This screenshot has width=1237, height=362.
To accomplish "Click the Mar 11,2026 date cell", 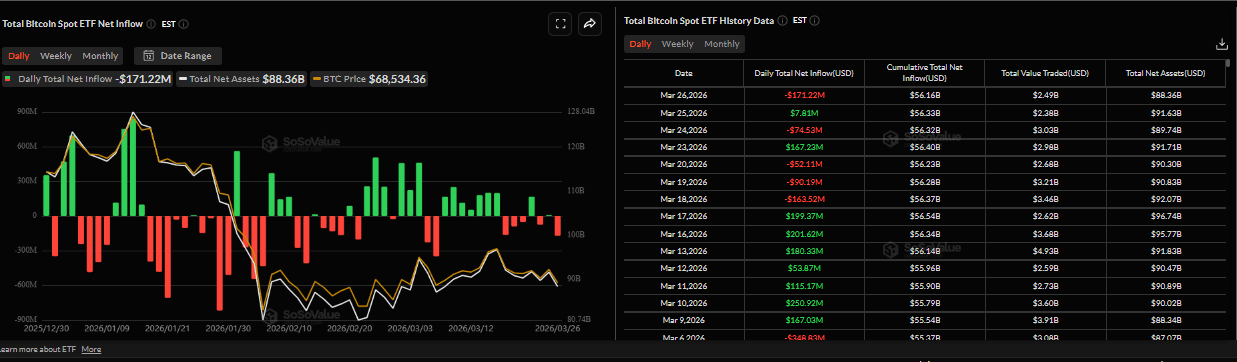I will 683,286.
